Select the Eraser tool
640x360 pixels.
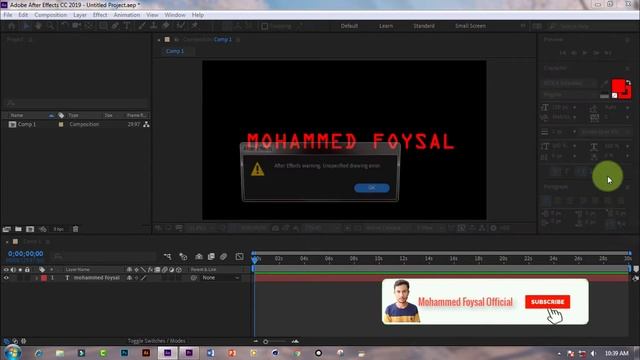166,26
